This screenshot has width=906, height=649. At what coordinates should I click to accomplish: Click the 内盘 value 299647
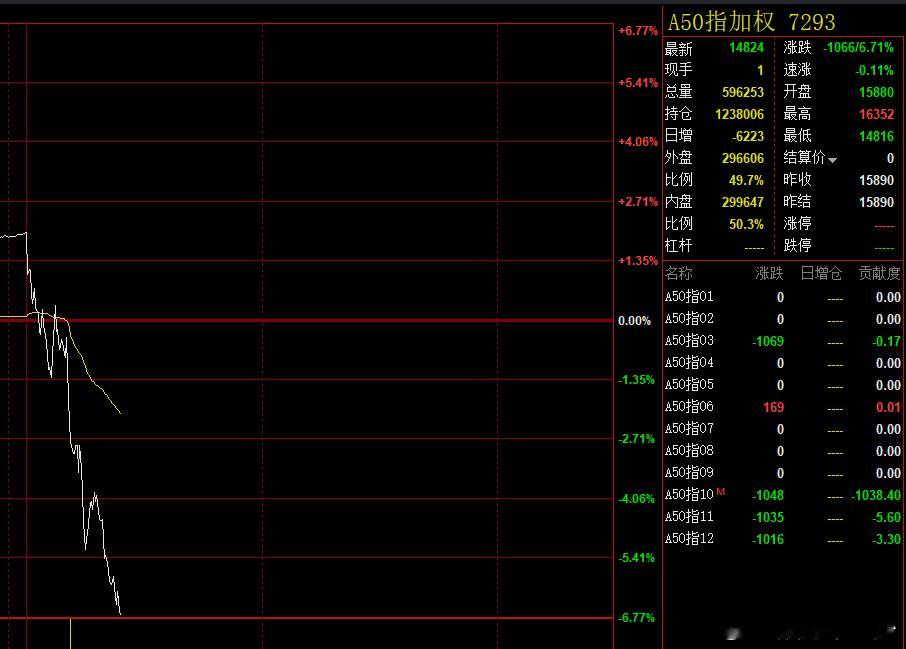[742, 202]
